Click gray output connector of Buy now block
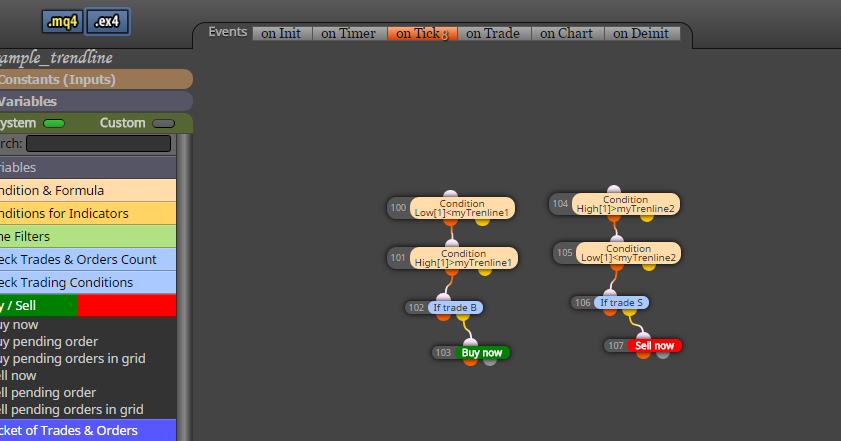The height and width of the screenshot is (441, 841). [x=490, y=362]
